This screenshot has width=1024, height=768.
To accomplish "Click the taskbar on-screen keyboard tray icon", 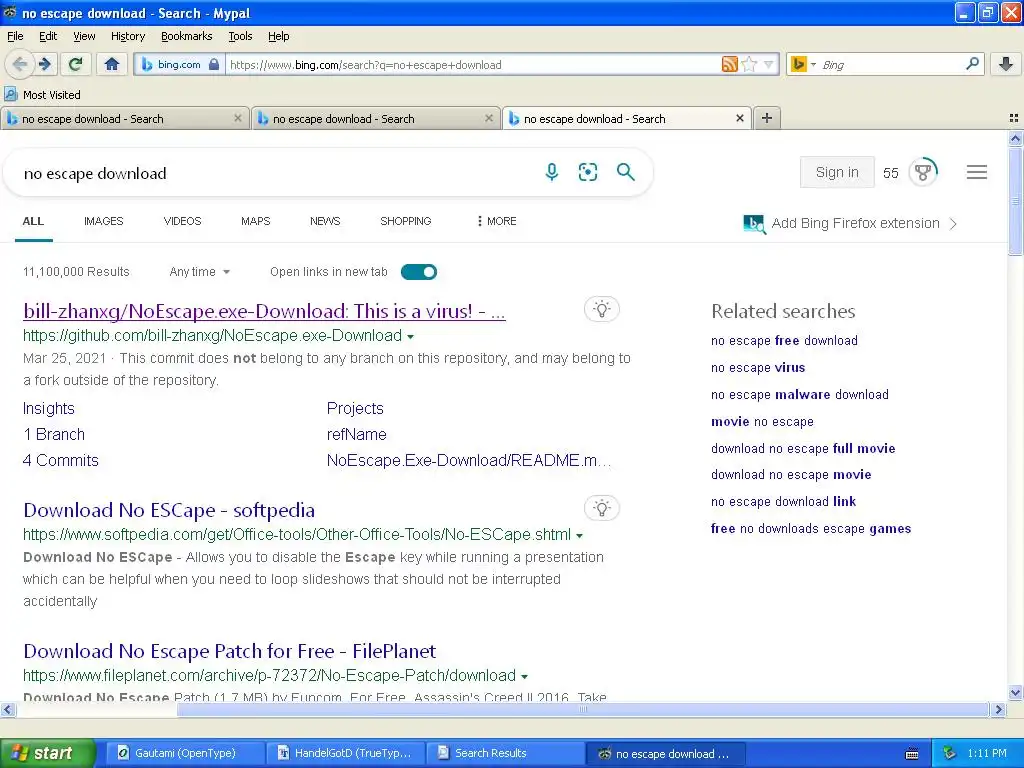I will click(x=912, y=754).
